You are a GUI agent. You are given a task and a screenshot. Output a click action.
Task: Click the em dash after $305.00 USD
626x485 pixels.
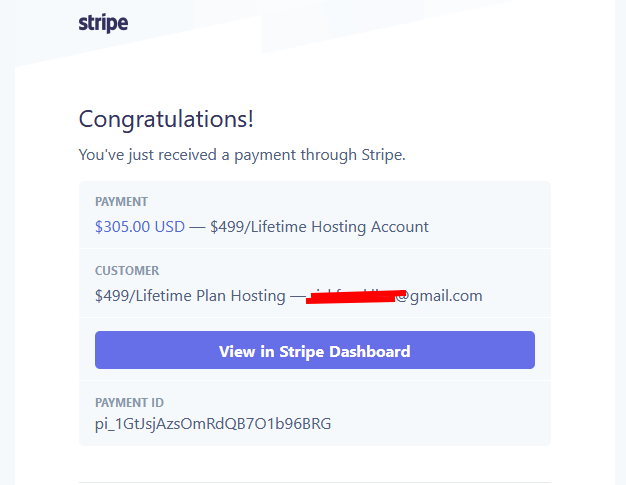pyautogui.click(x=197, y=227)
